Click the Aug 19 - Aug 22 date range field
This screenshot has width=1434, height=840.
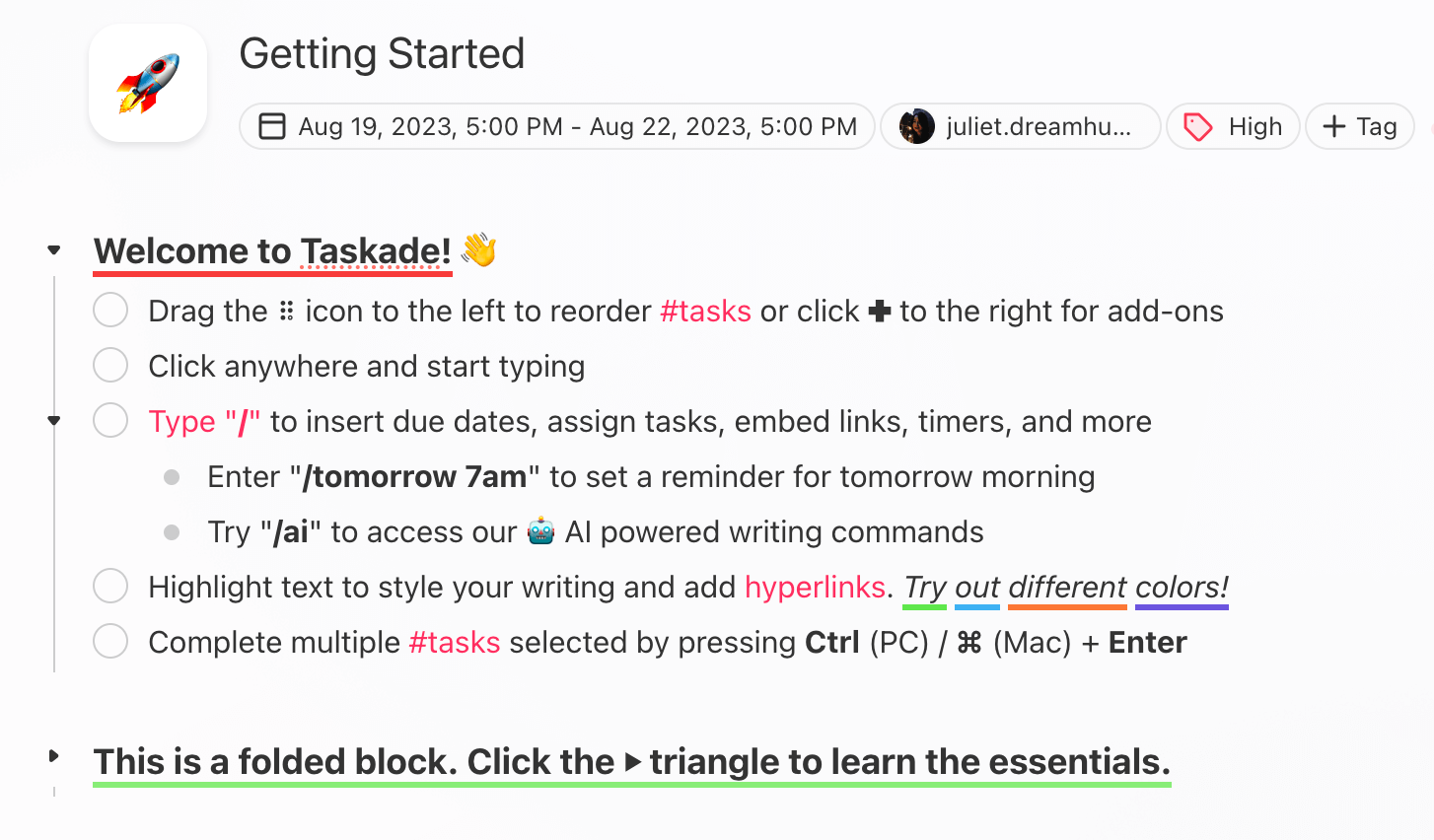tap(555, 126)
